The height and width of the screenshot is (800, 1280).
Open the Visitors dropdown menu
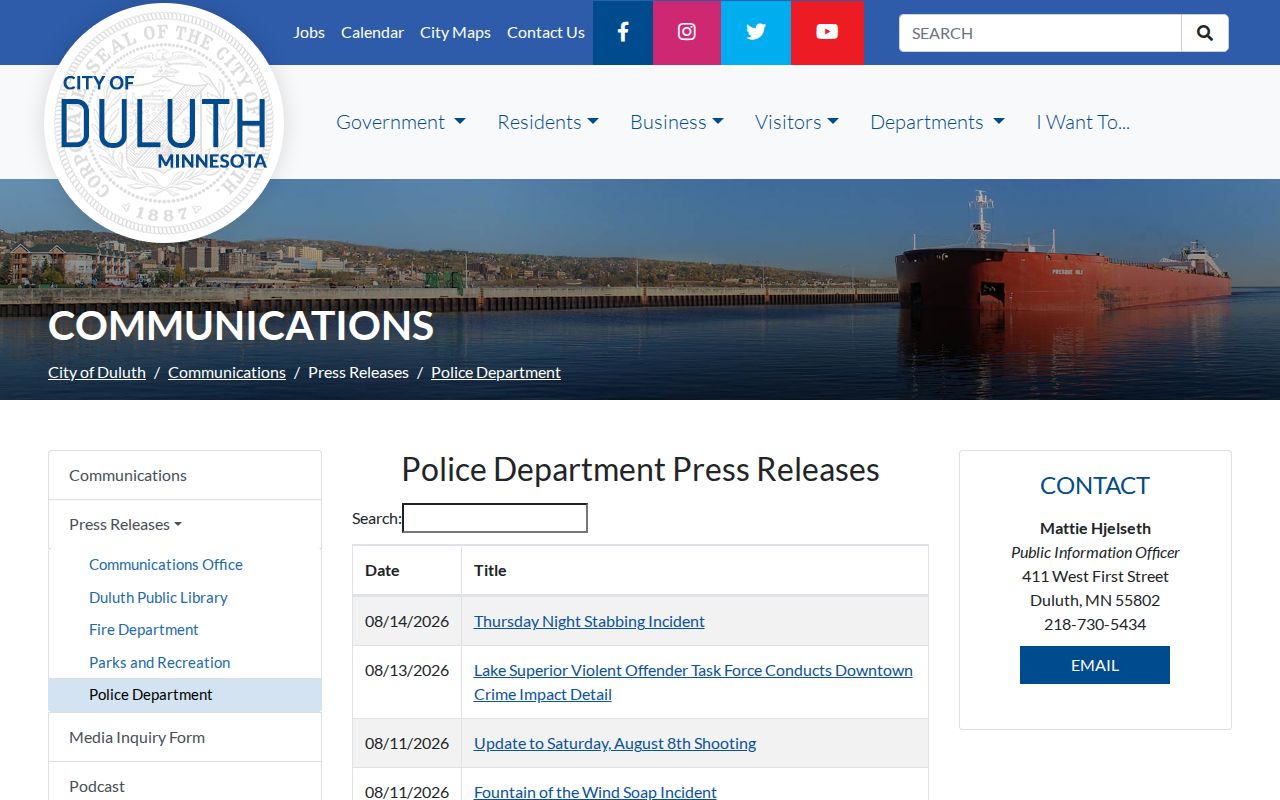pyautogui.click(x=797, y=122)
